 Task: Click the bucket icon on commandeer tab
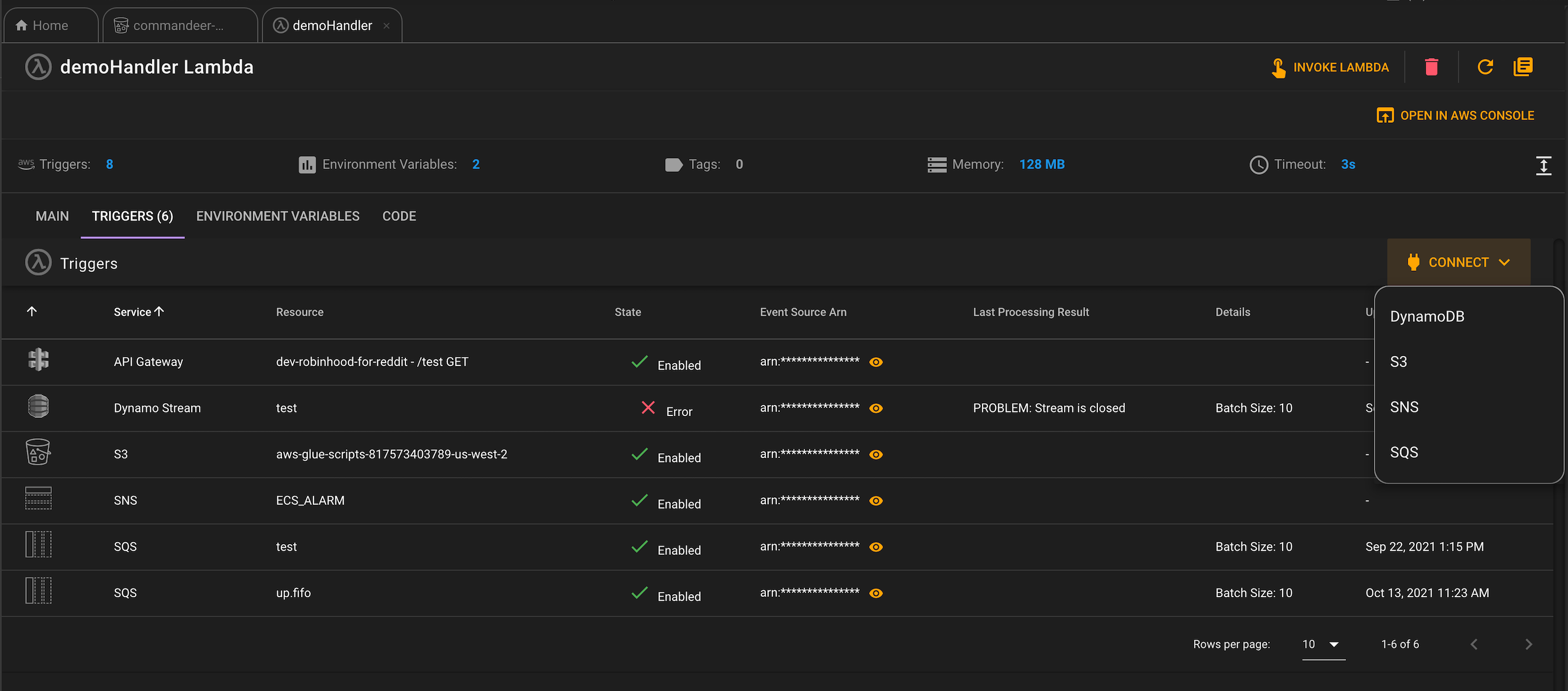point(121,26)
